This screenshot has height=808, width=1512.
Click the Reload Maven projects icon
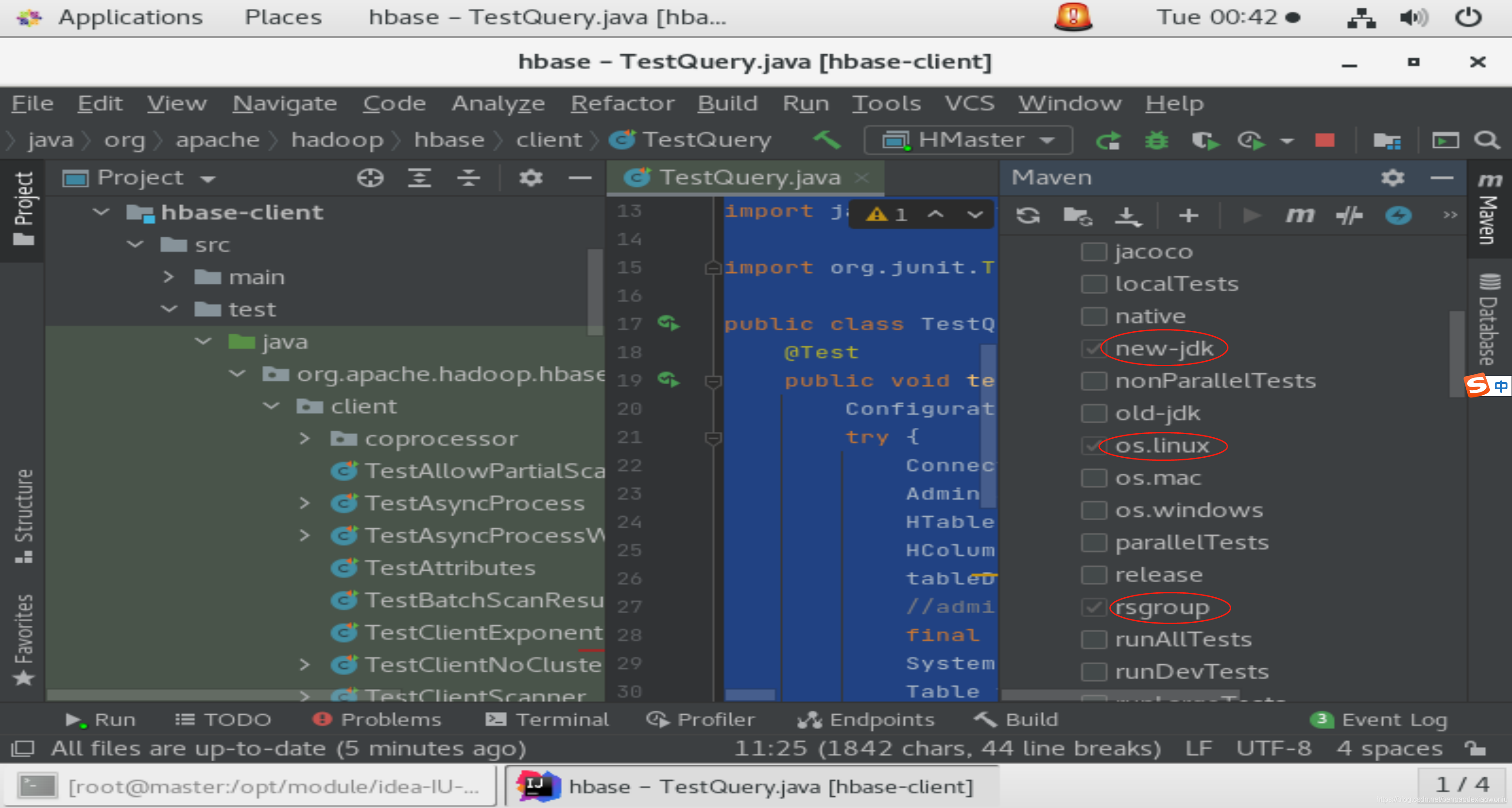(1028, 216)
